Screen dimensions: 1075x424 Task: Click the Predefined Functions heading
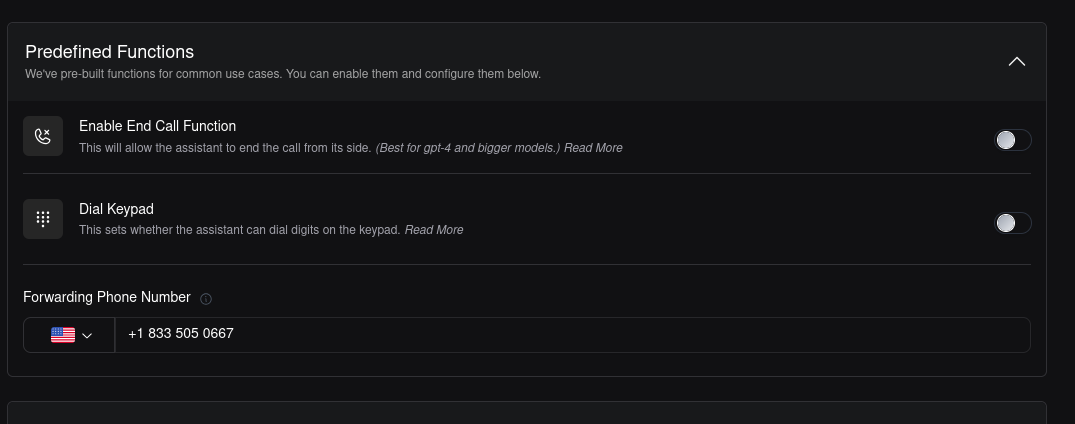110,52
